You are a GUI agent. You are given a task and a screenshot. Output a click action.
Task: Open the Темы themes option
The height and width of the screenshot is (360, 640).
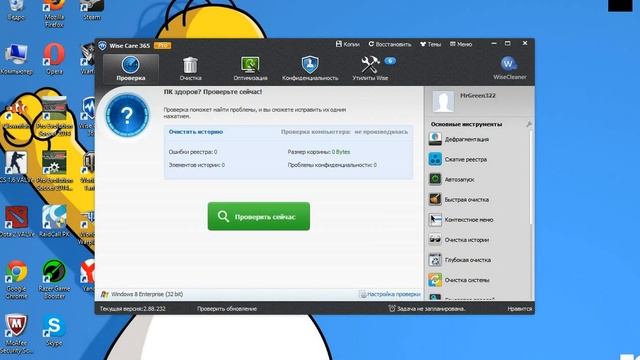click(x=431, y=44)
